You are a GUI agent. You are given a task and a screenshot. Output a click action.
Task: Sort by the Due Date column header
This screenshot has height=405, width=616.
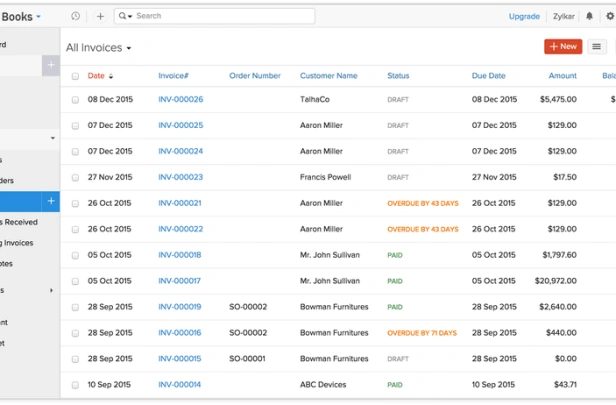tap(488, 76)
